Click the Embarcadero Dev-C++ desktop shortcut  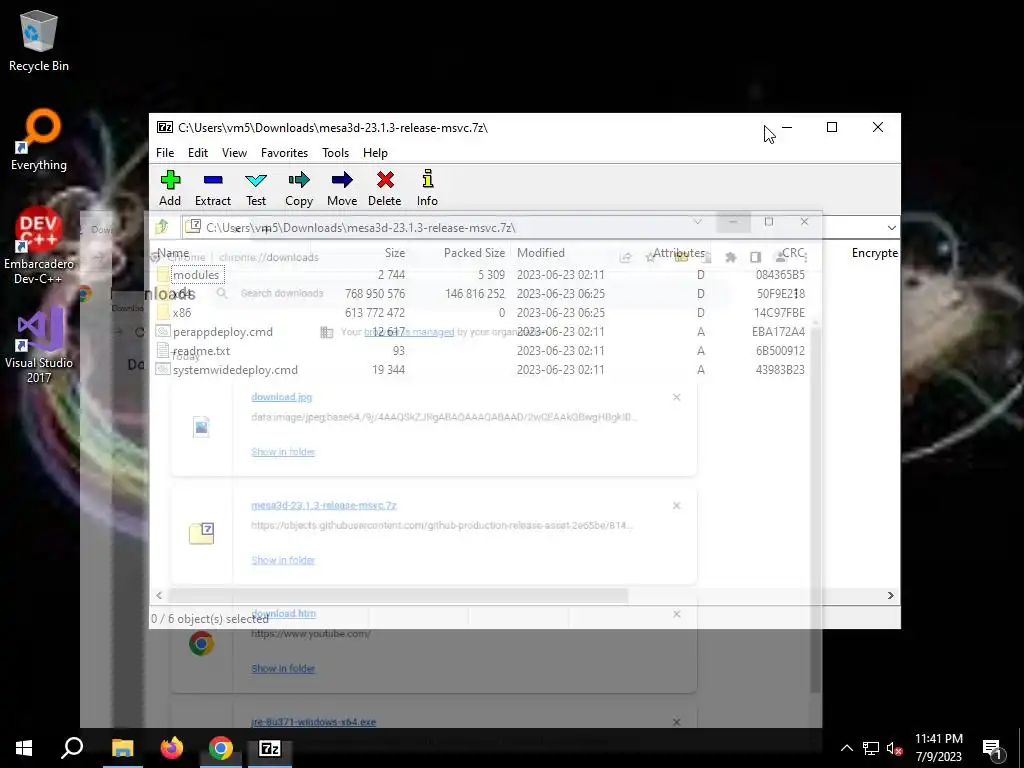pos(39,246)
